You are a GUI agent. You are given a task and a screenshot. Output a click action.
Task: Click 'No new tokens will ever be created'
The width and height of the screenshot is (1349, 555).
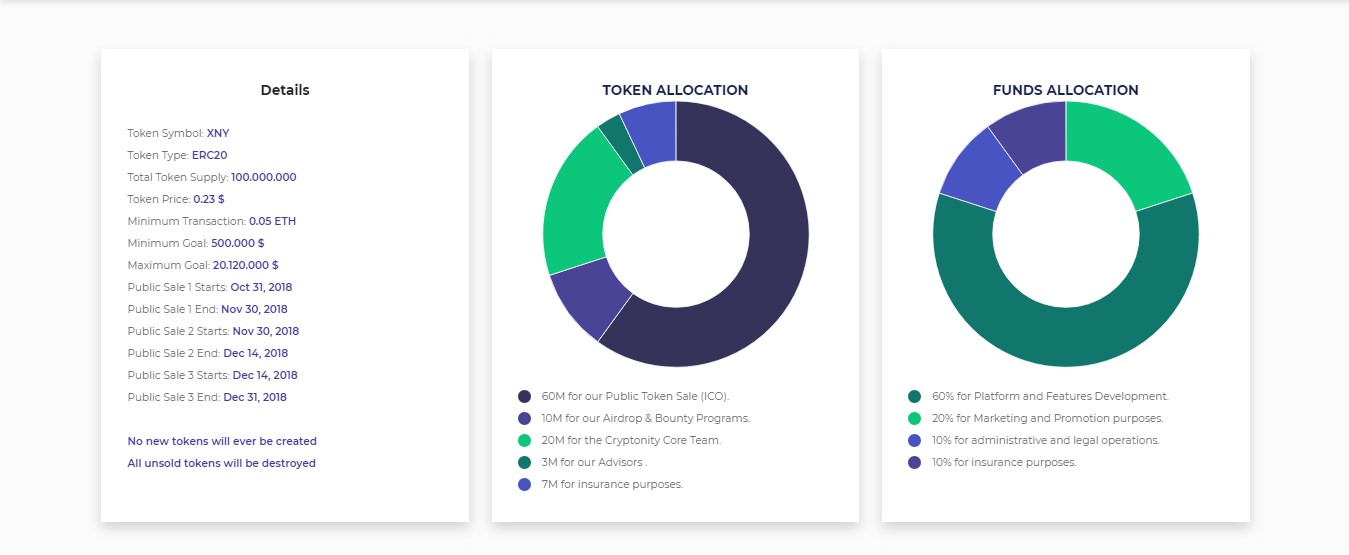click(222, 441)
